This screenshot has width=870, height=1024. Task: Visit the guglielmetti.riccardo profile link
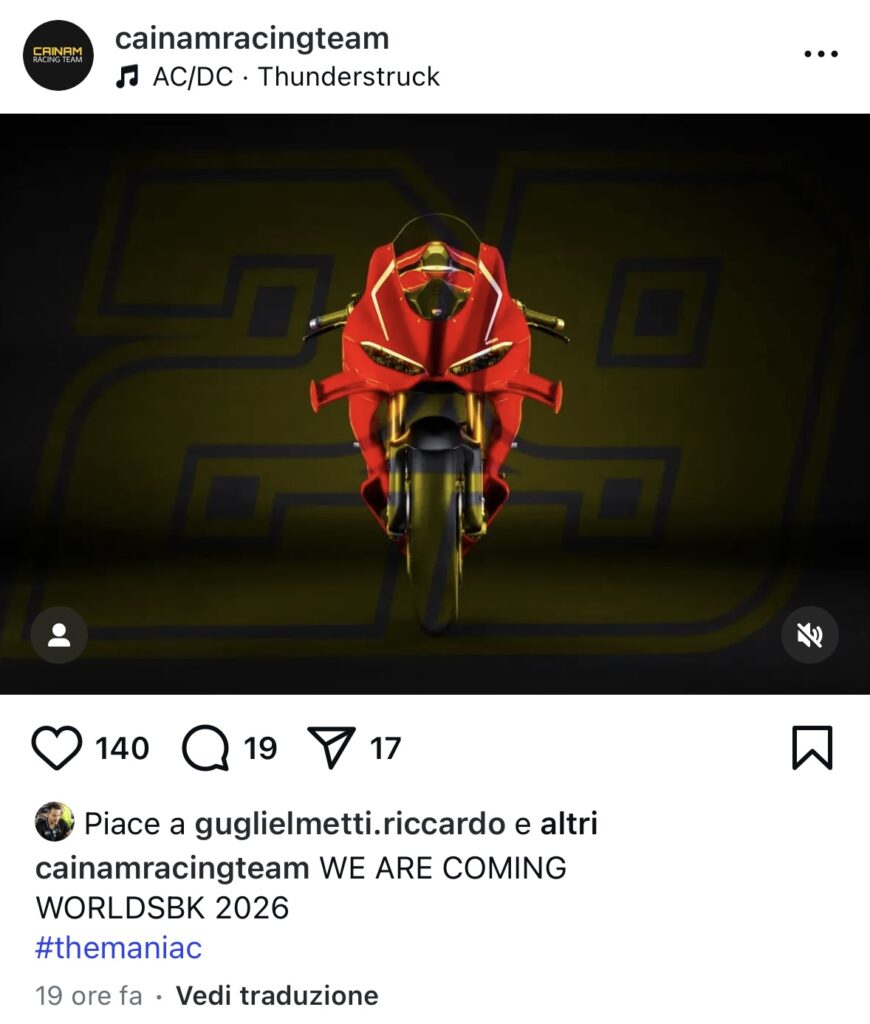click(x=350, y=824)
